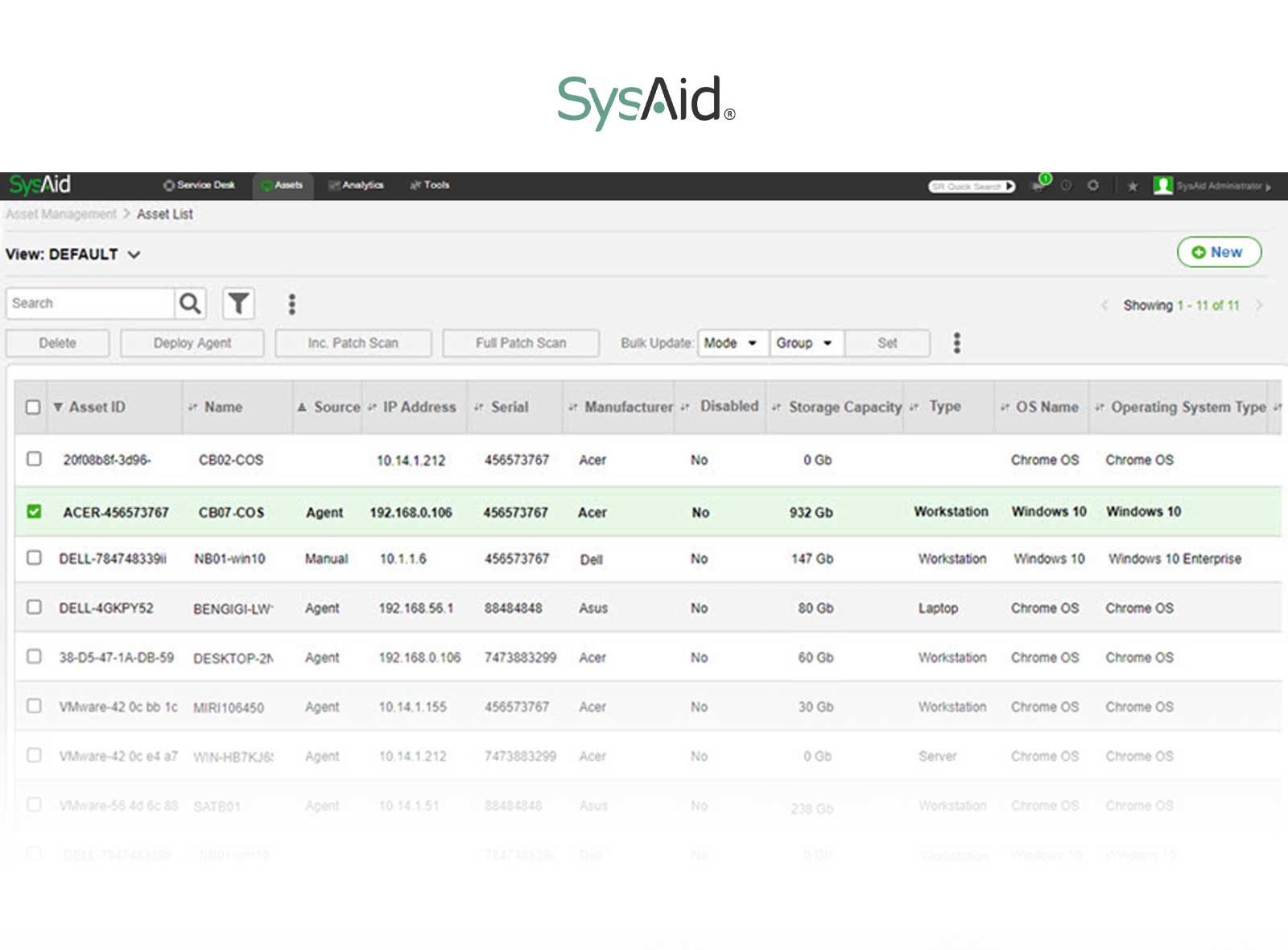Open the three-dot menu beside Set button
Screen dimensions: 1288x950
(x=956, y=343)
